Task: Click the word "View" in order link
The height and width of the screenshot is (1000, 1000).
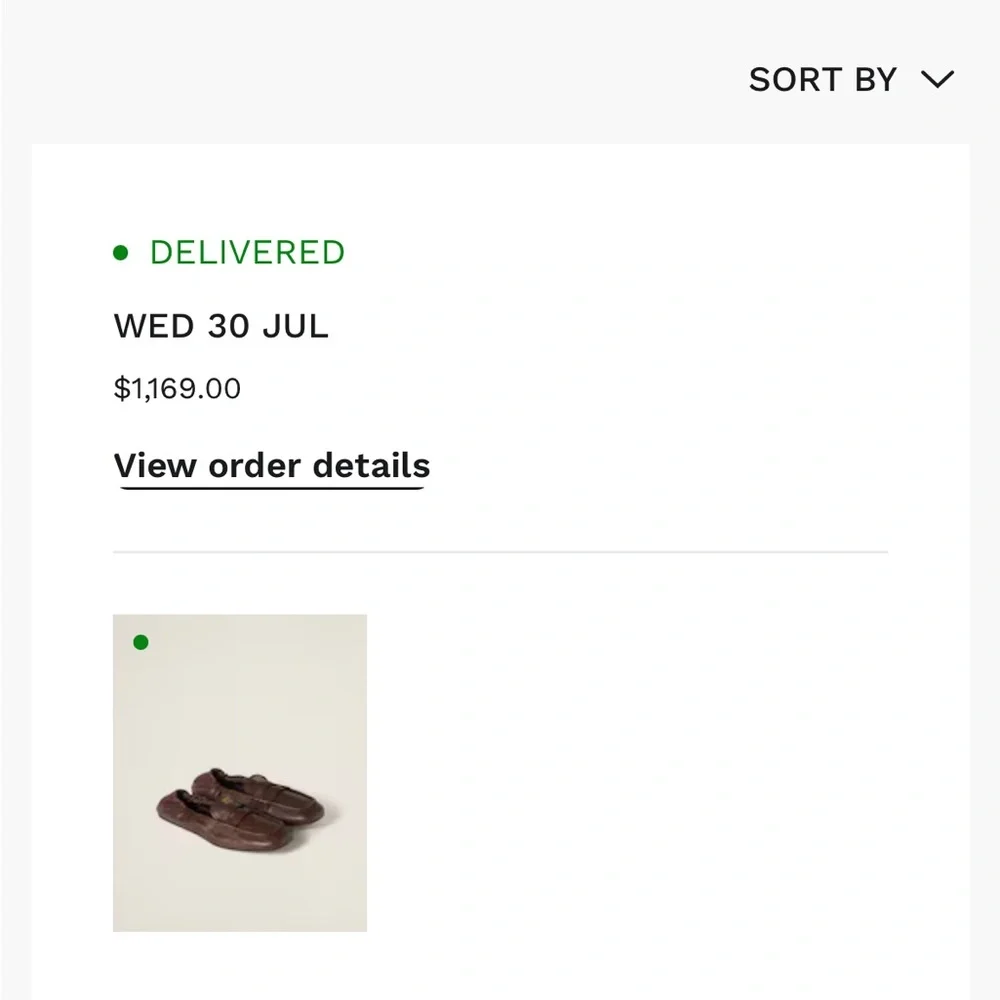Action: 154,466
